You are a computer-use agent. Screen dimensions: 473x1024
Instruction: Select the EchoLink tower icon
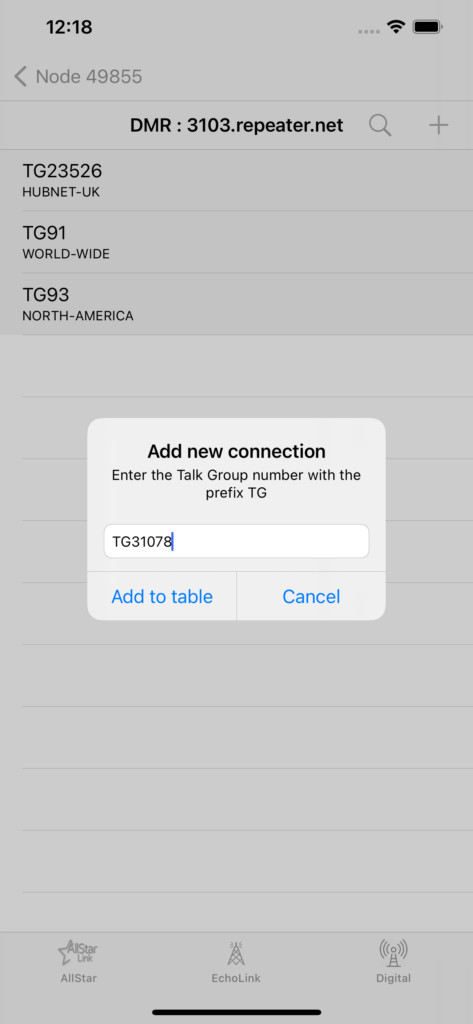click(x=236, y=953)
